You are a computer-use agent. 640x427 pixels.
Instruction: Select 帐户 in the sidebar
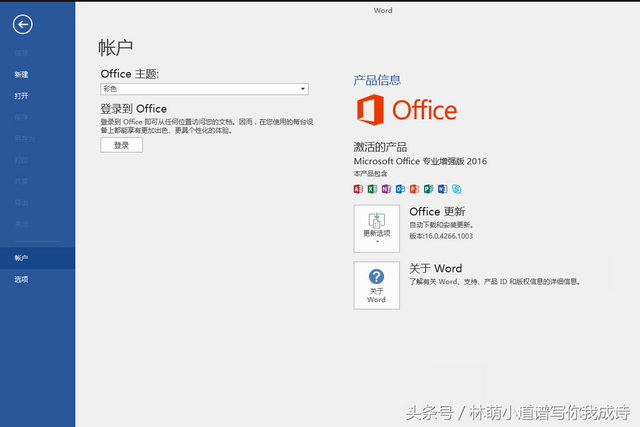38,258
